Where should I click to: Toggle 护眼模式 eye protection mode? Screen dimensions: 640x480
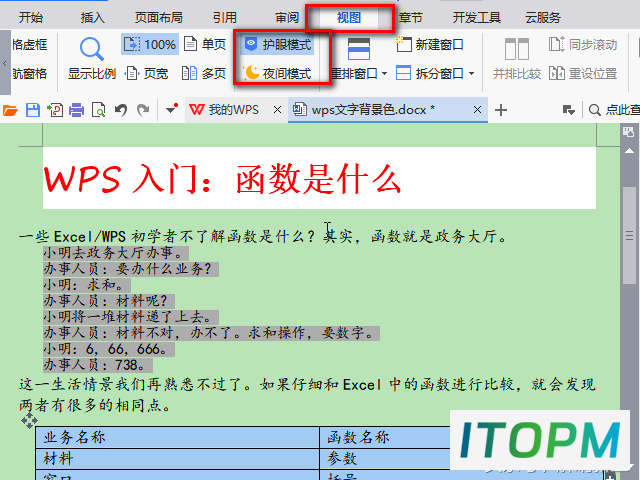tap(278, 44)
